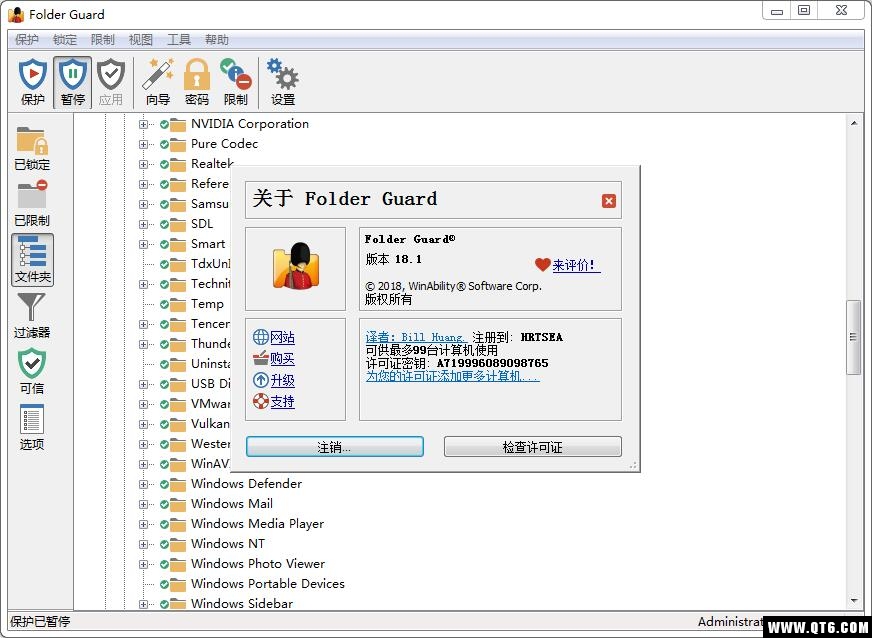Select the Folders (文件夹) sidebar view
Screen dimensions: 872x638
[x=32, y=260]
